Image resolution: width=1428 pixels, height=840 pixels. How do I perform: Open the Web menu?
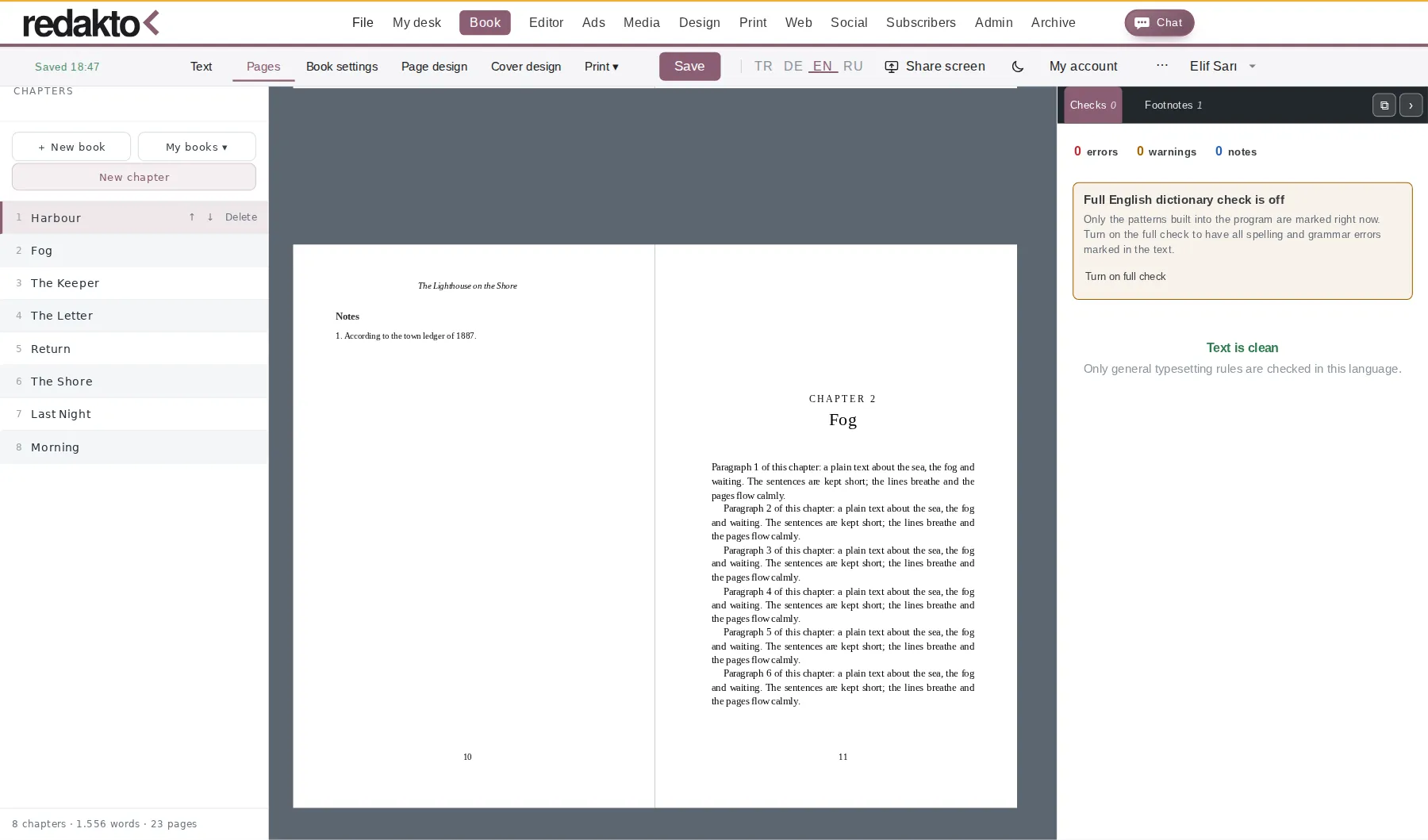[798, 23]
